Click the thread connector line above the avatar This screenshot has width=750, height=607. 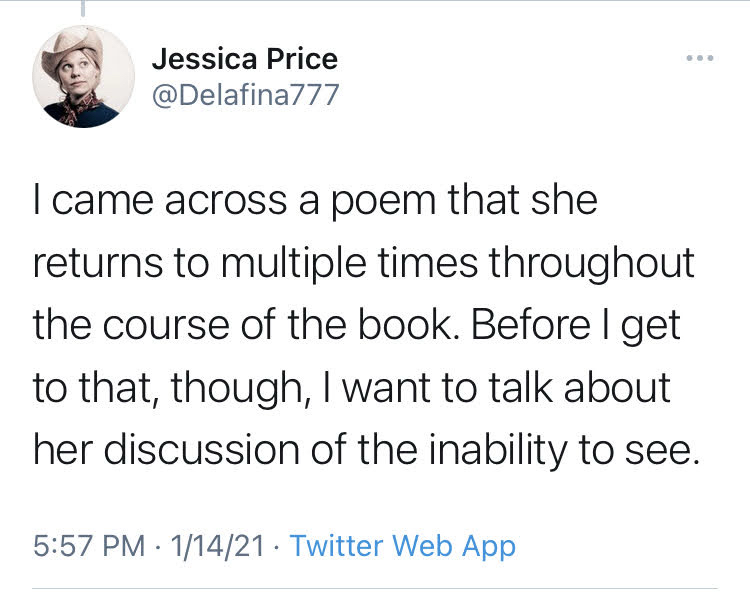click(x=82, y=8)
